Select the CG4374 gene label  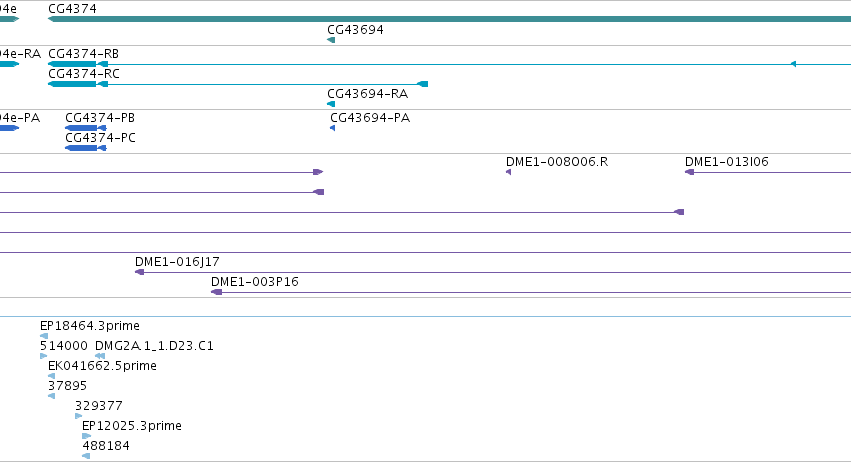pyautogui.click(x=72, y=9)
